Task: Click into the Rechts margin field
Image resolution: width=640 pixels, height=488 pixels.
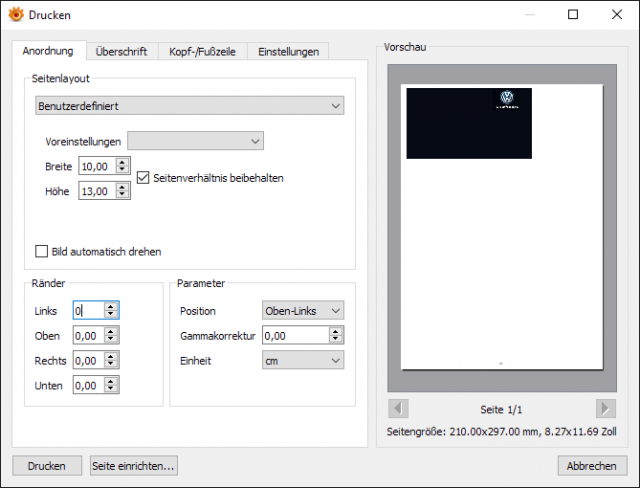Action: coord(89,360)
